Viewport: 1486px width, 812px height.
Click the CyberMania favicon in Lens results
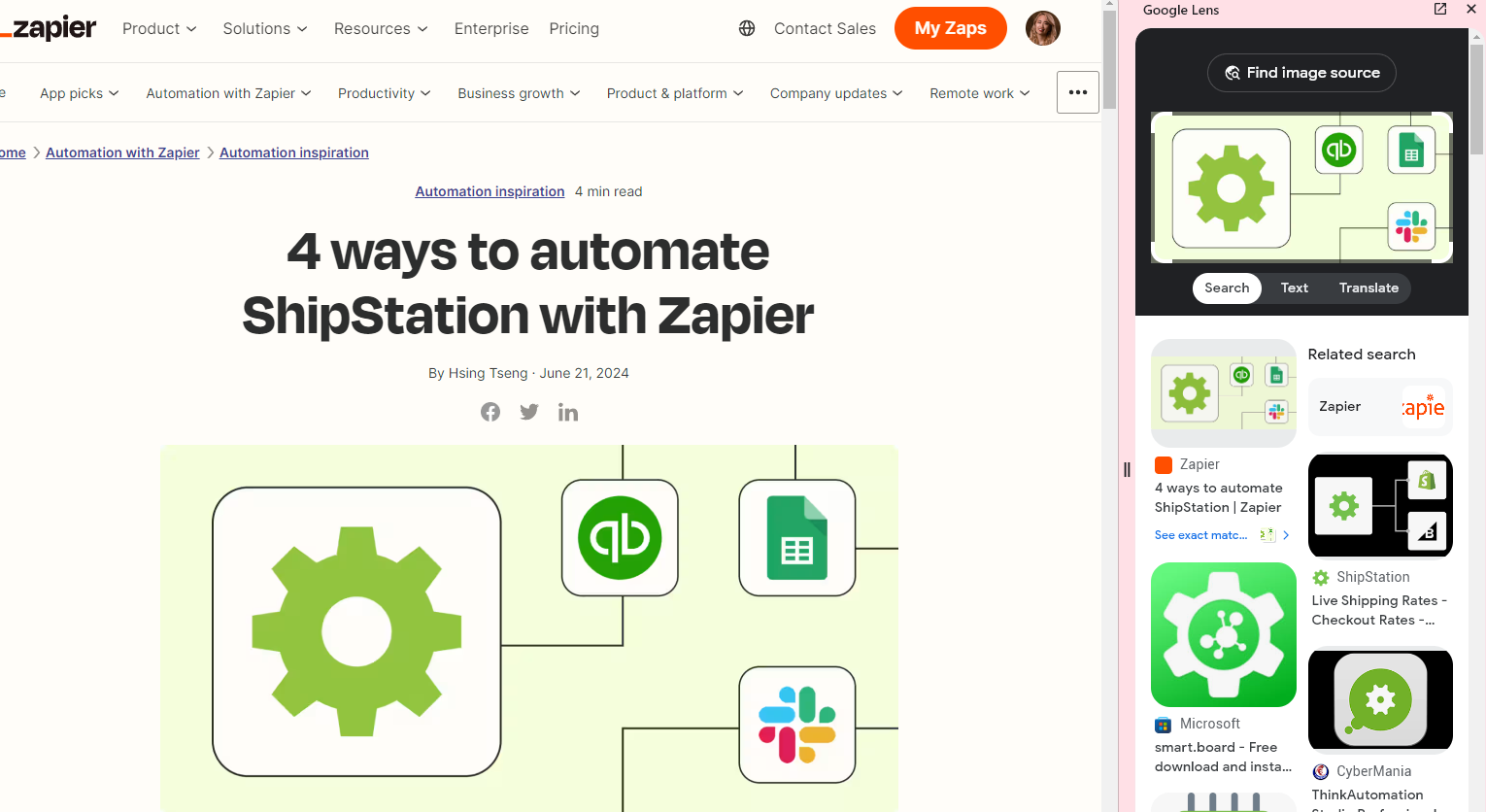click(x=1321, y=771)
